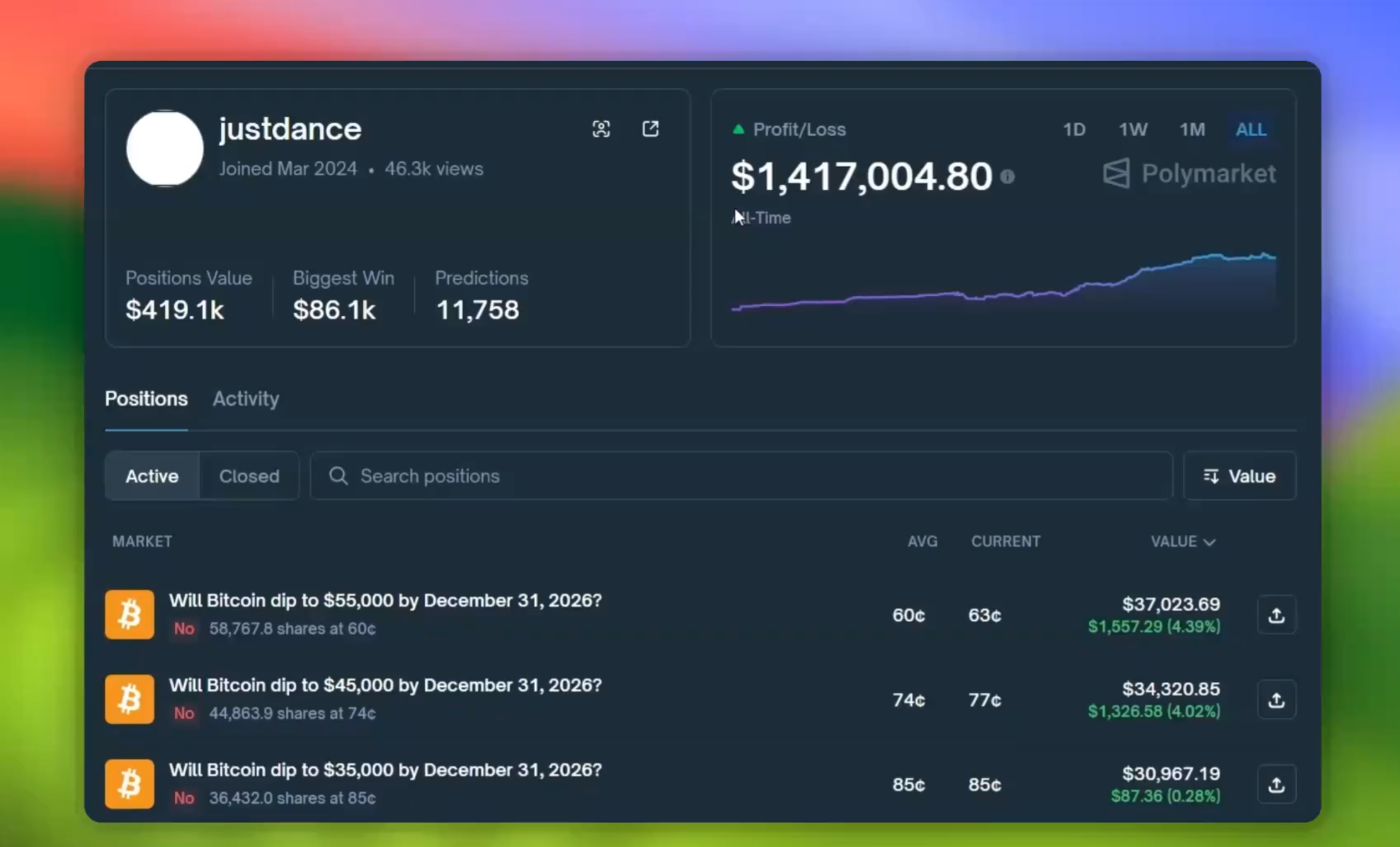Screen dimensions: 1400x847
Task: Click the profile scan icon beside justdance
Action: (x=601, y=129)
